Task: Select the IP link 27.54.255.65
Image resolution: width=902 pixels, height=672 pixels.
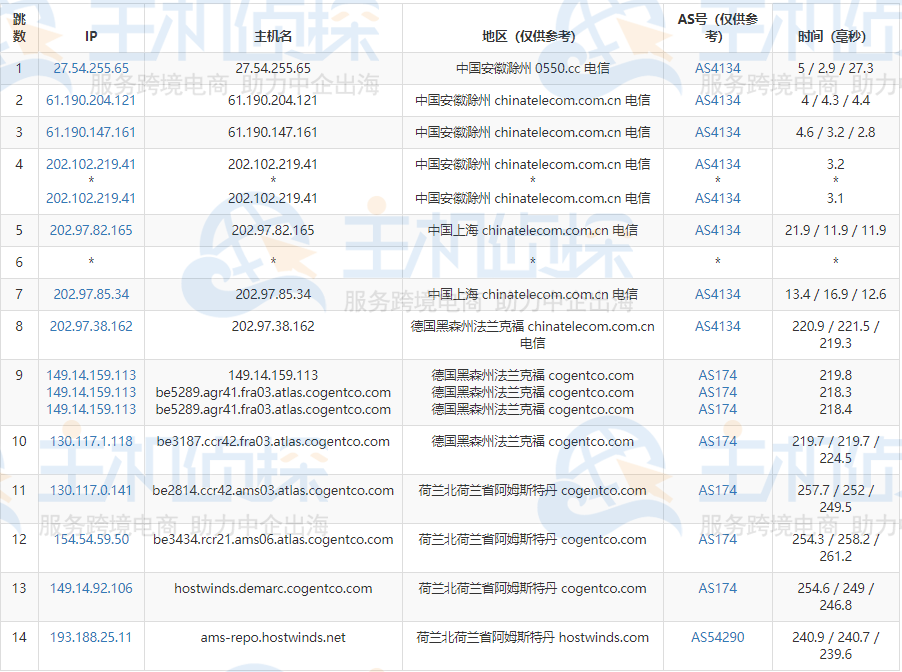Action: tap(91, 69)
